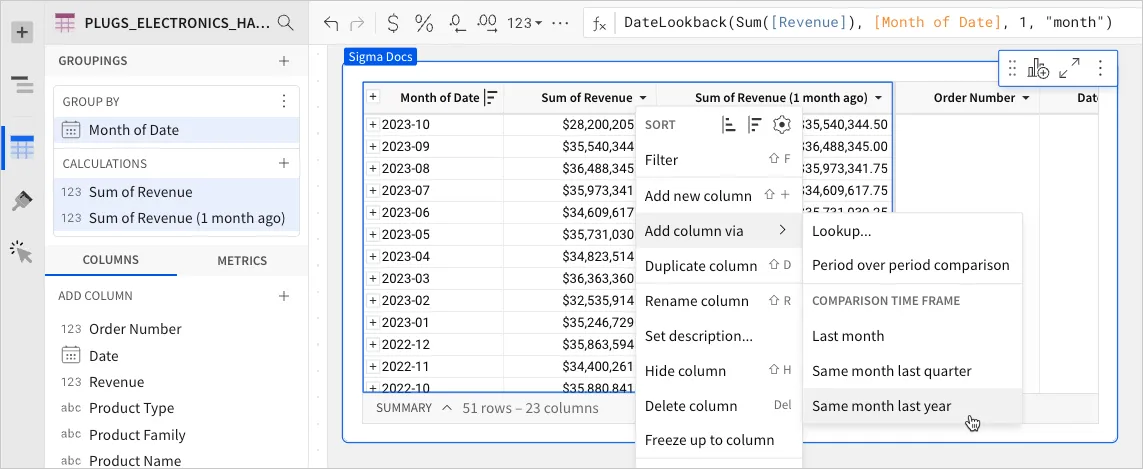
Task: Open the format paintbrush sidebar icon
Action: click(22, 201)
